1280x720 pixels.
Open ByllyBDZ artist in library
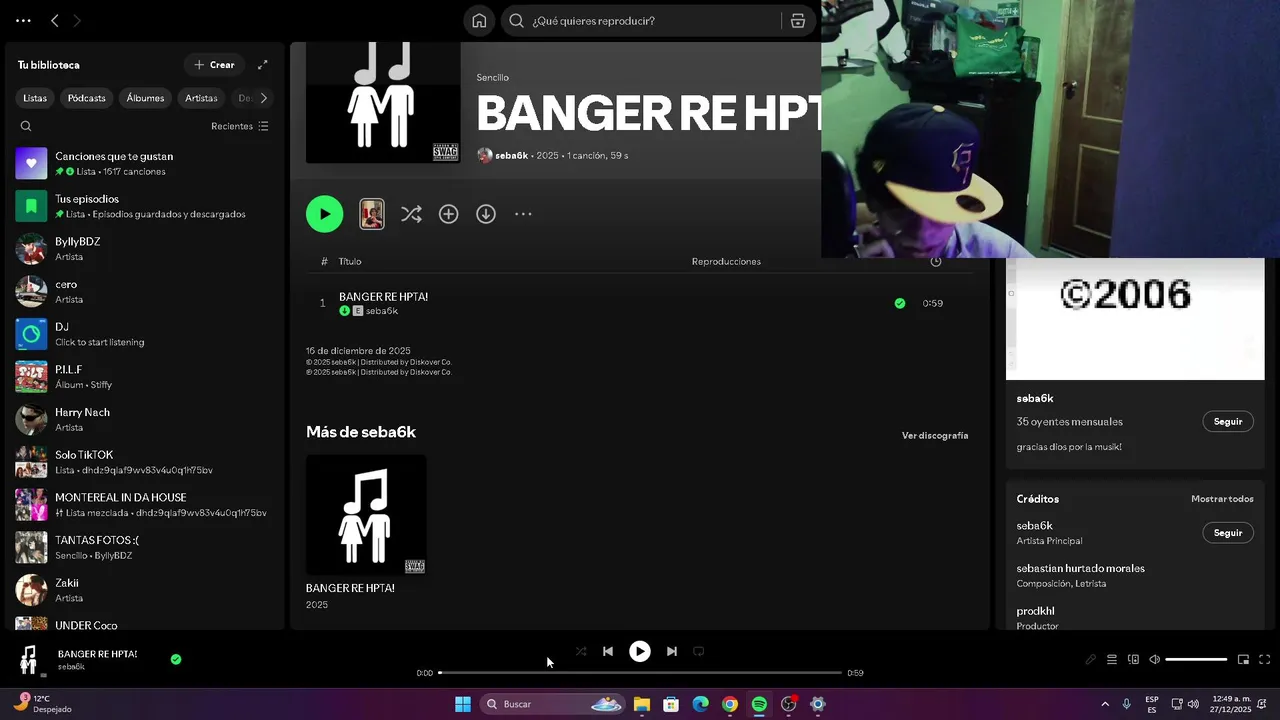coord(143,249)
